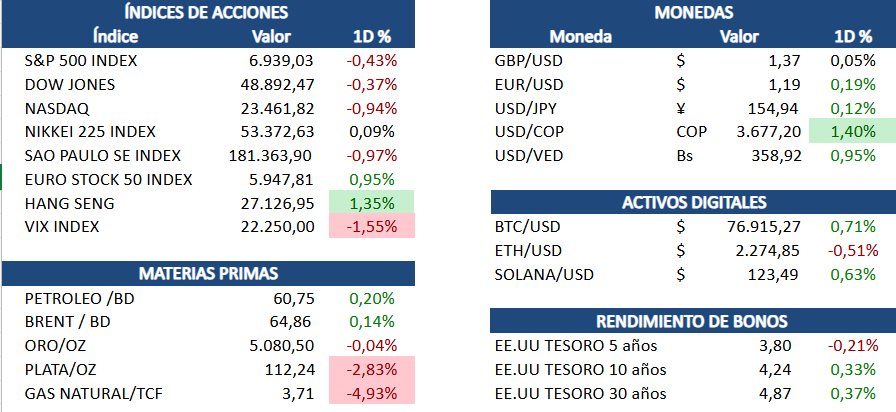Click the RENDIMIENTO DE BONOS header
The image size is (896, 412).
693,321
